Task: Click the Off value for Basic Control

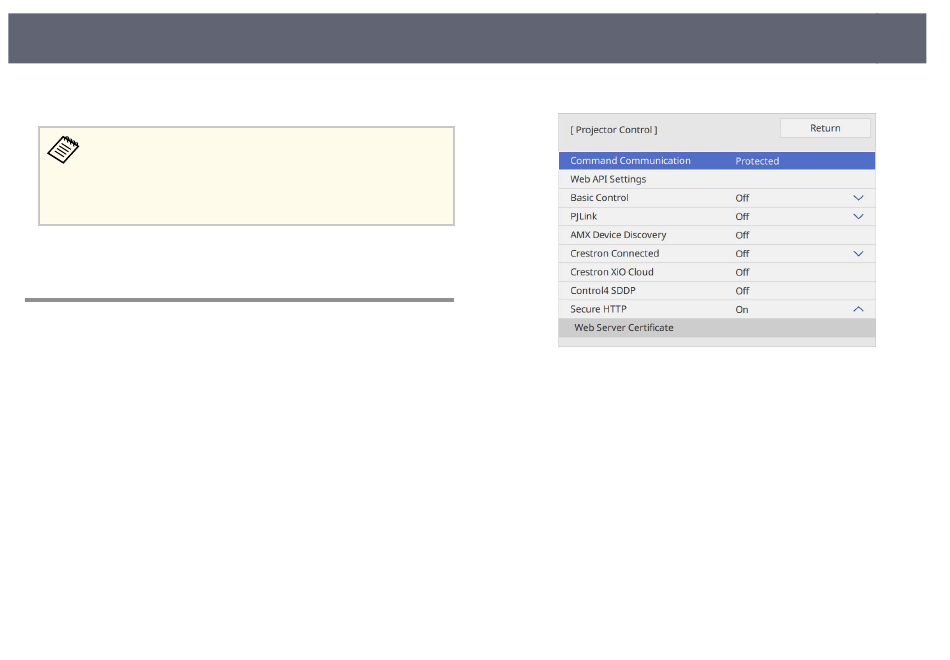Action: pos(742,198)
